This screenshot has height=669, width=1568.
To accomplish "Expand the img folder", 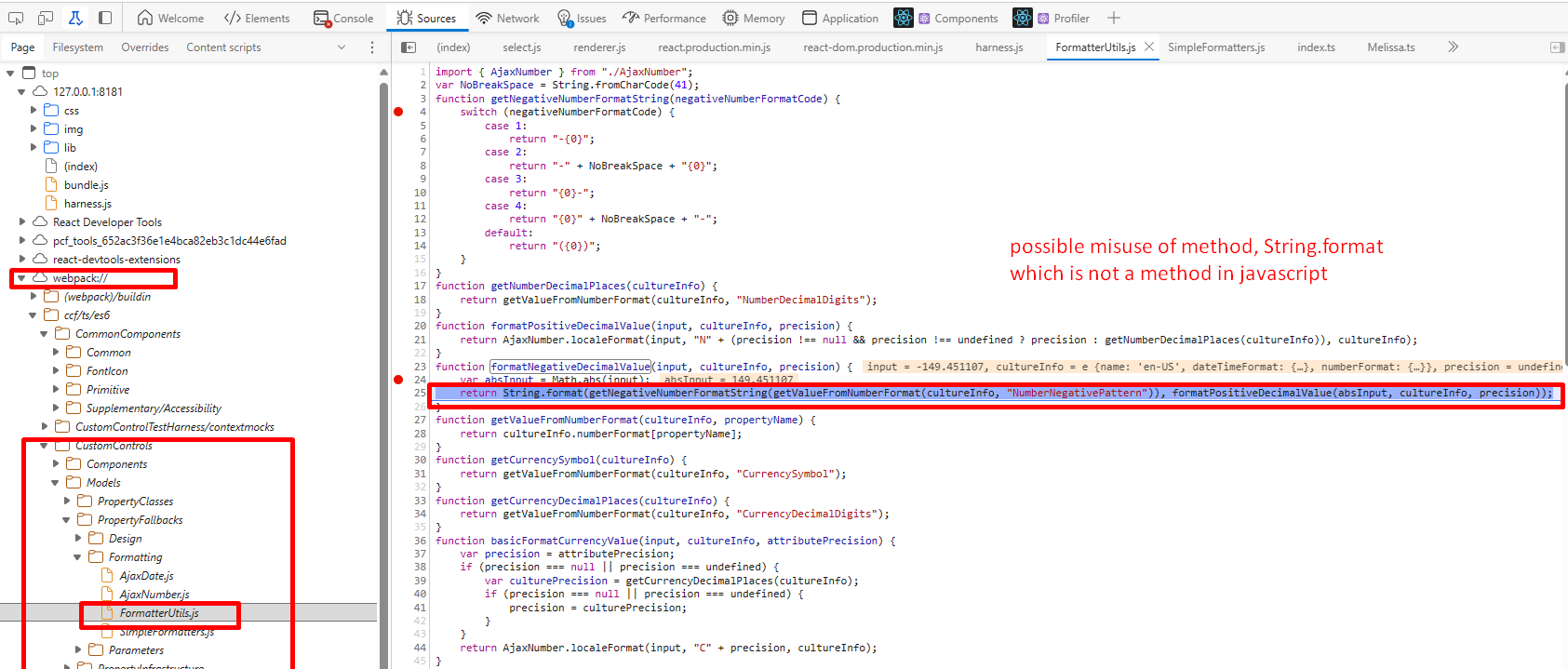I will click(34, 129).
